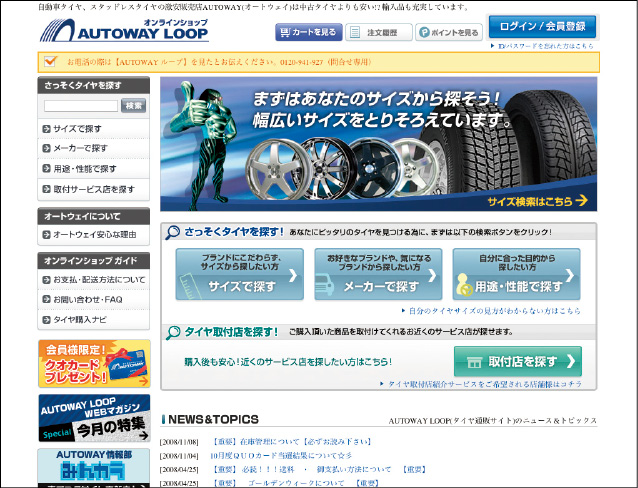Click shop icon on 取付店を探す button

474,362
